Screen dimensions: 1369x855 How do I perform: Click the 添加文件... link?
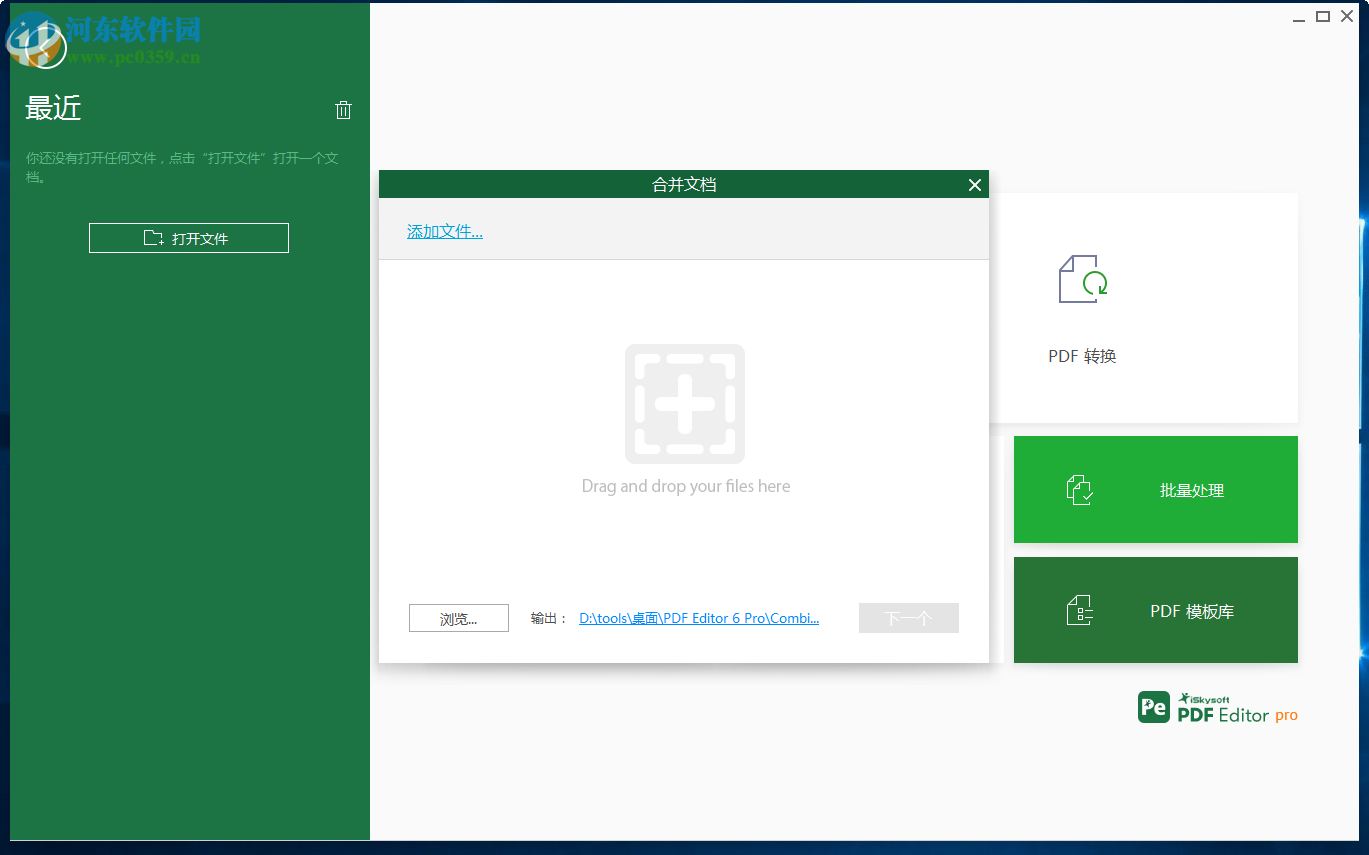445,232
